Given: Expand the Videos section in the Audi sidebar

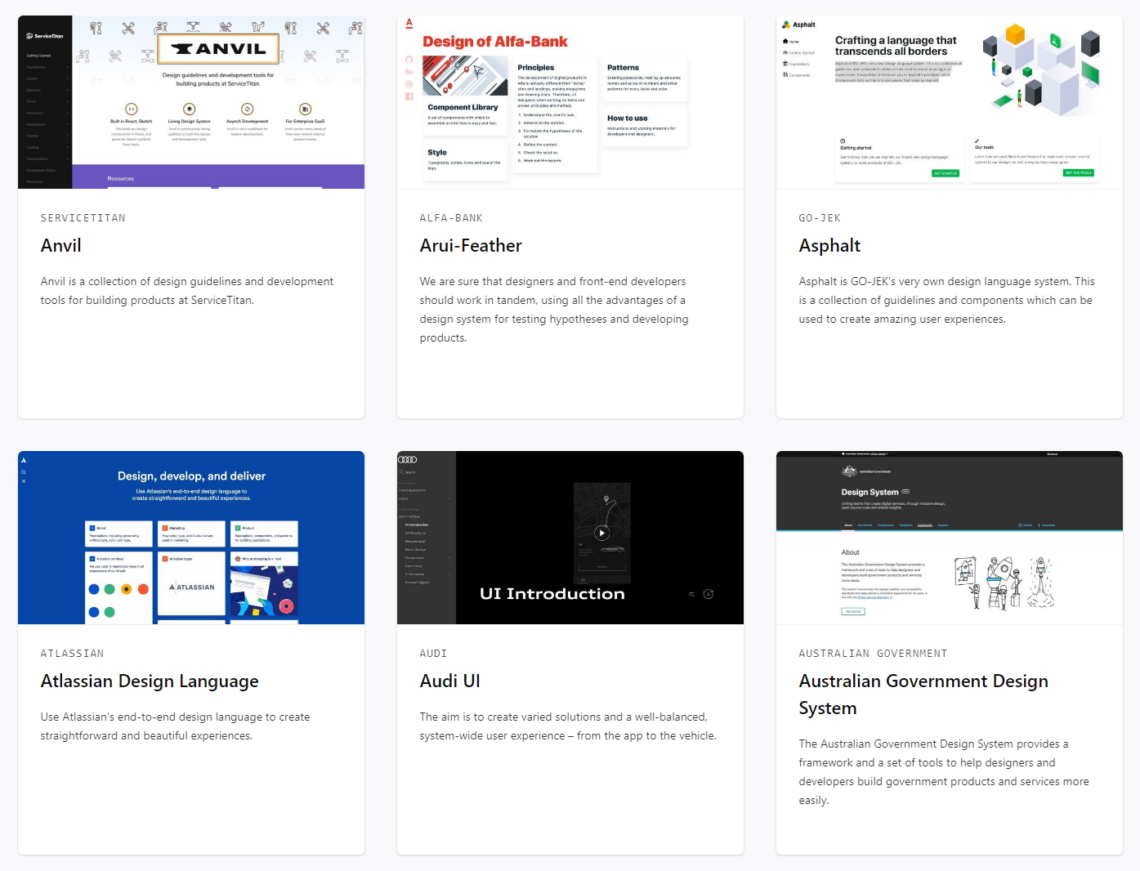Looking at the screenshot, I should [404, 498].
